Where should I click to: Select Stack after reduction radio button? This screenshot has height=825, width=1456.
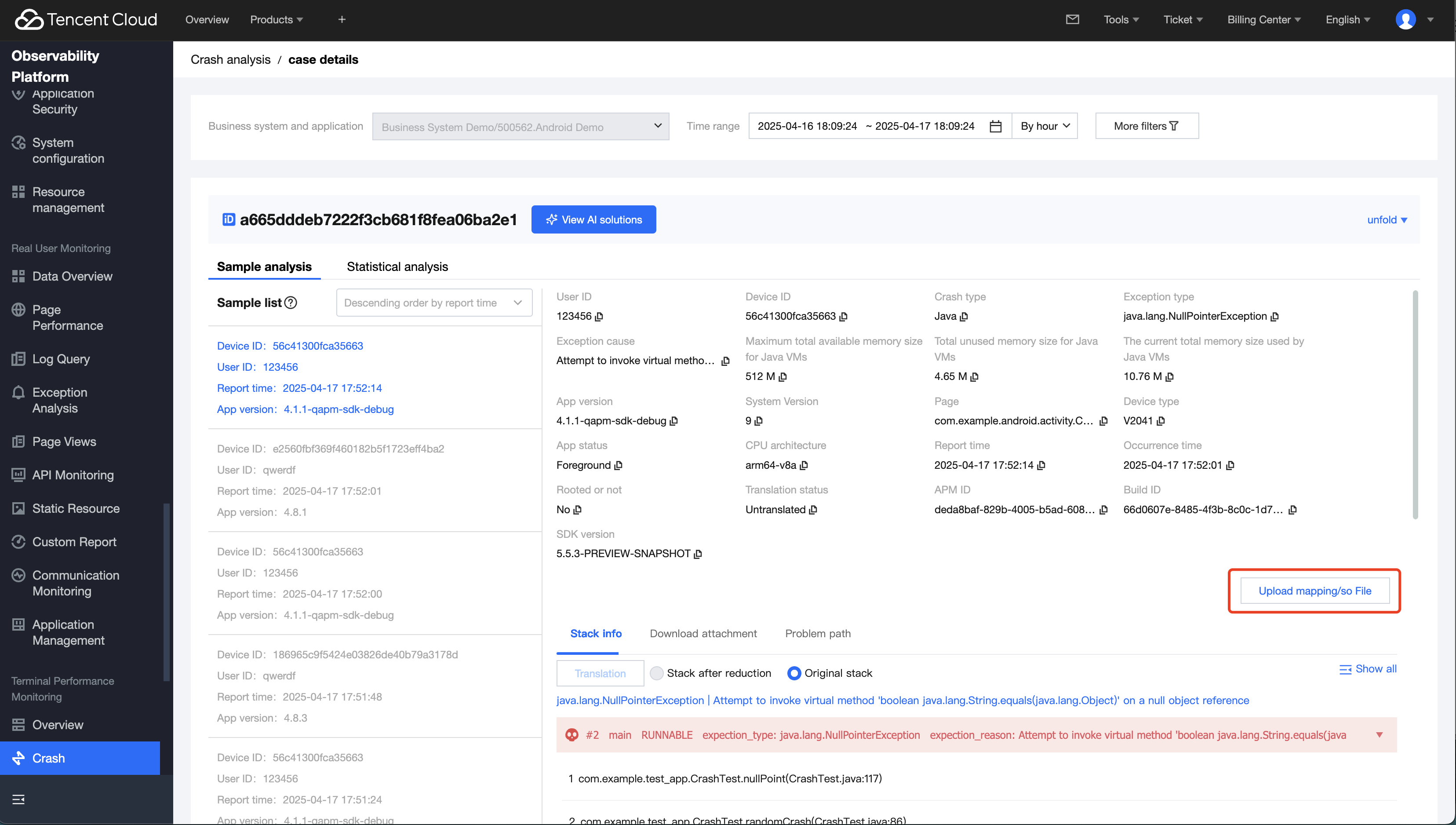coord(656,673)
